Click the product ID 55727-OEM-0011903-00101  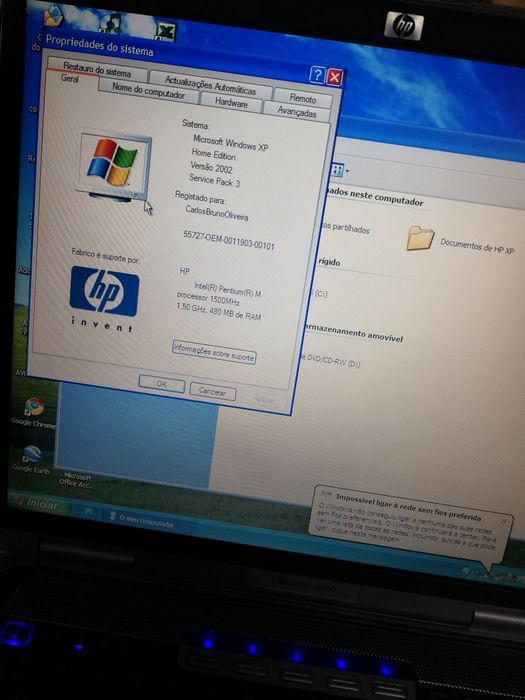tap(229, 240)
